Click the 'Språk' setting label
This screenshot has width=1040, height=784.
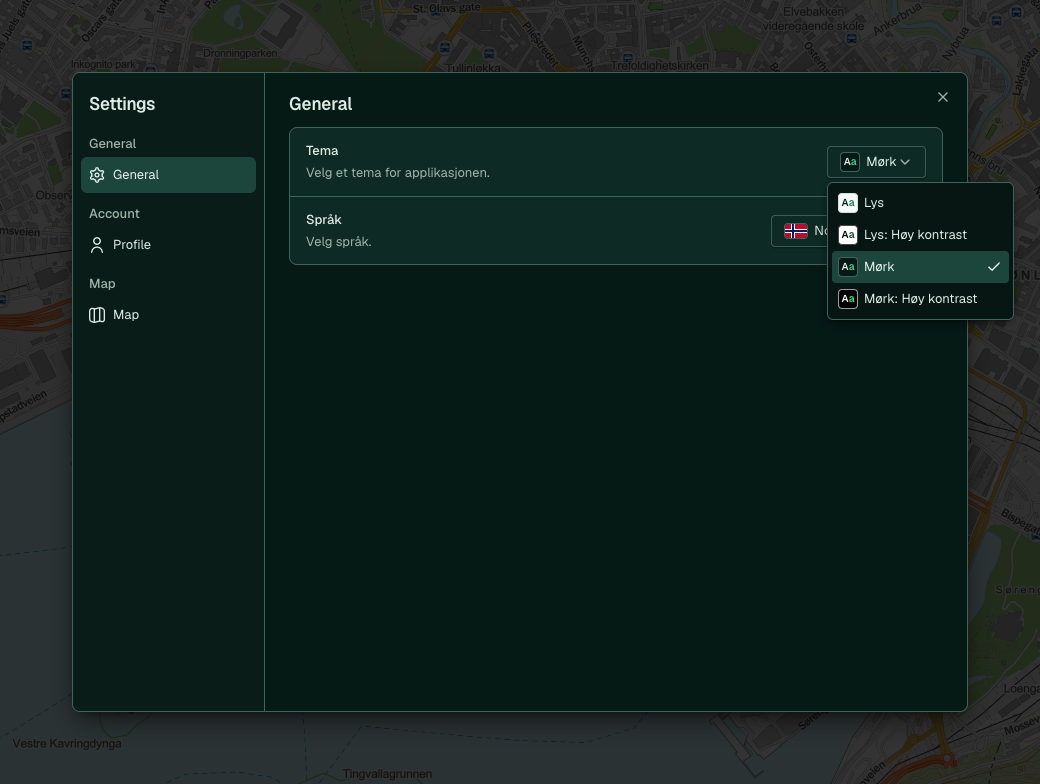[324, 220]
